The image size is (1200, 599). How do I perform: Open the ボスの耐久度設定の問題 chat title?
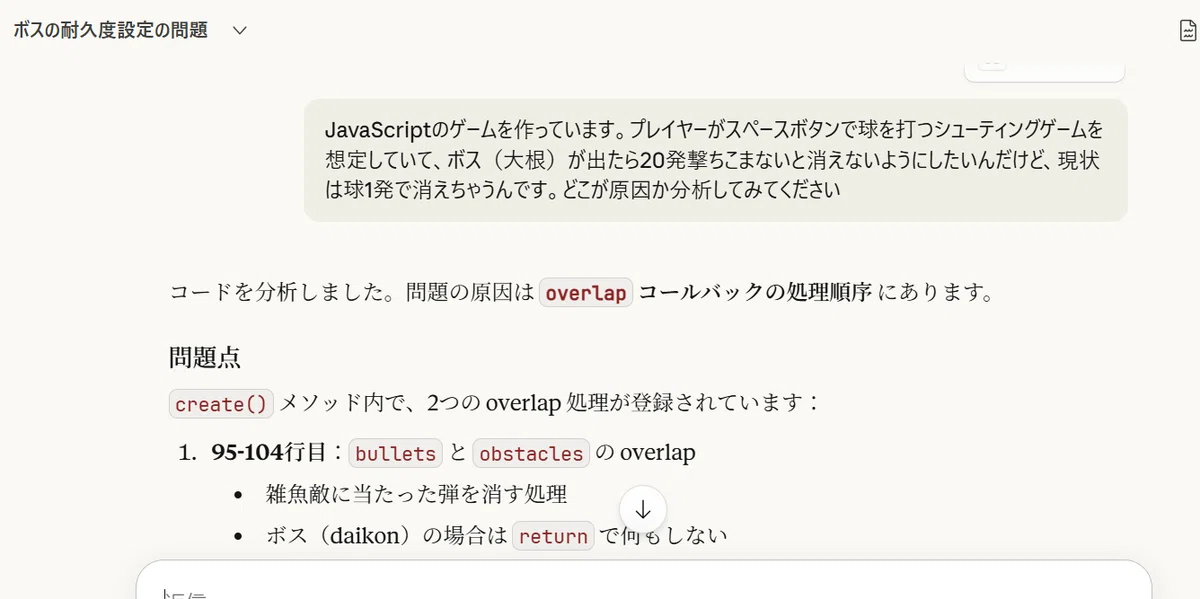110,30
